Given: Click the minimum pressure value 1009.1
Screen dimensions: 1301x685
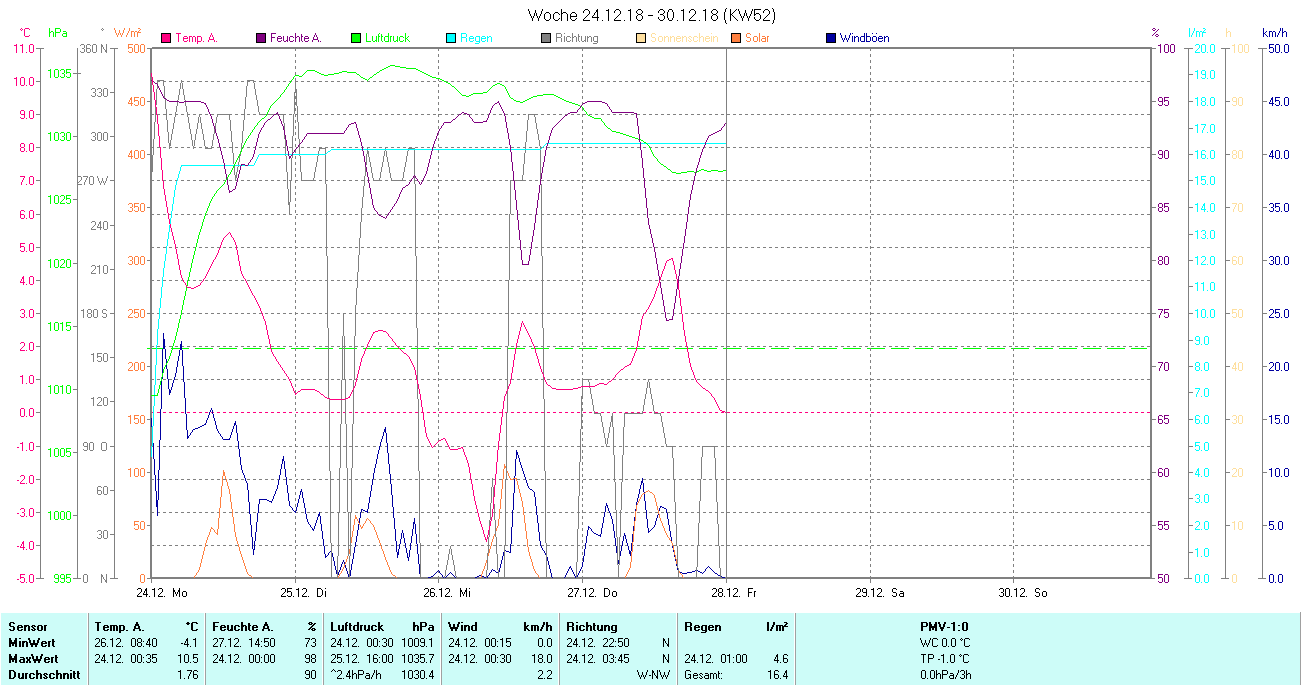Looking at the screenshot, I should click(417, 643).
